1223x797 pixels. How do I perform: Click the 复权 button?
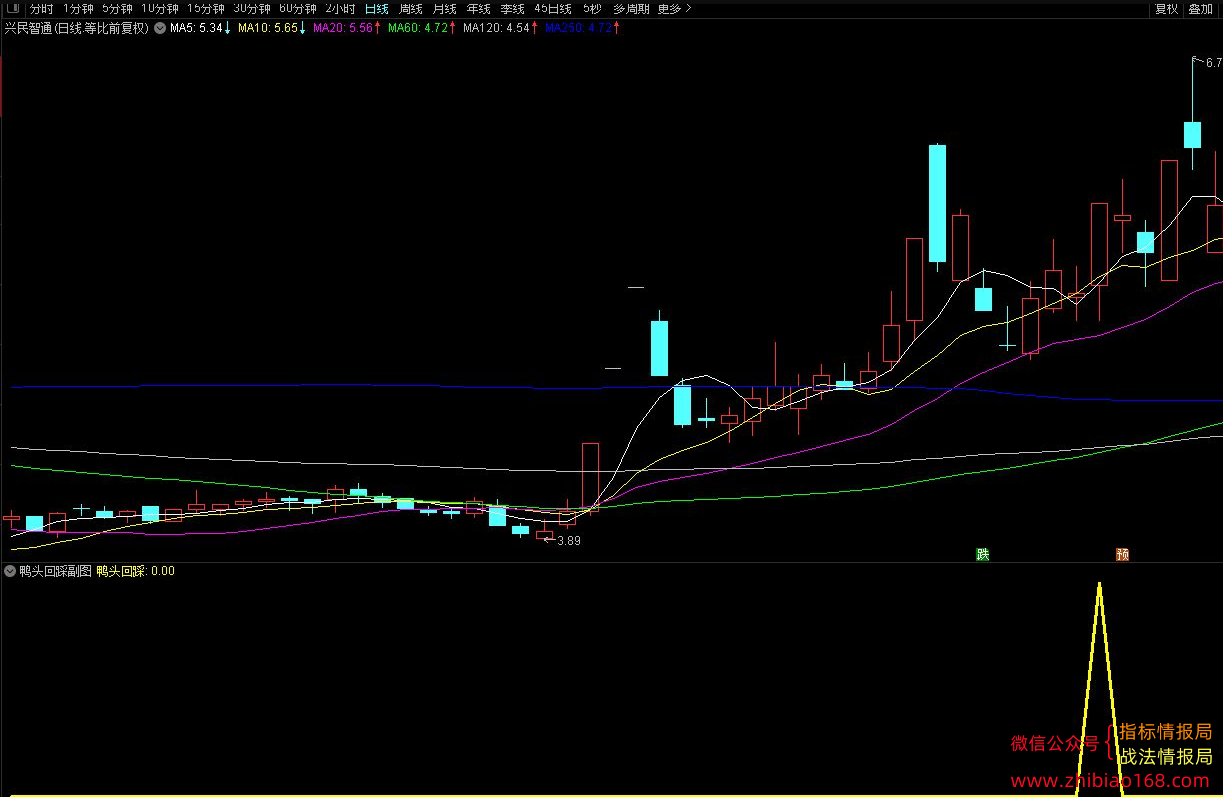pos(1166,9)
